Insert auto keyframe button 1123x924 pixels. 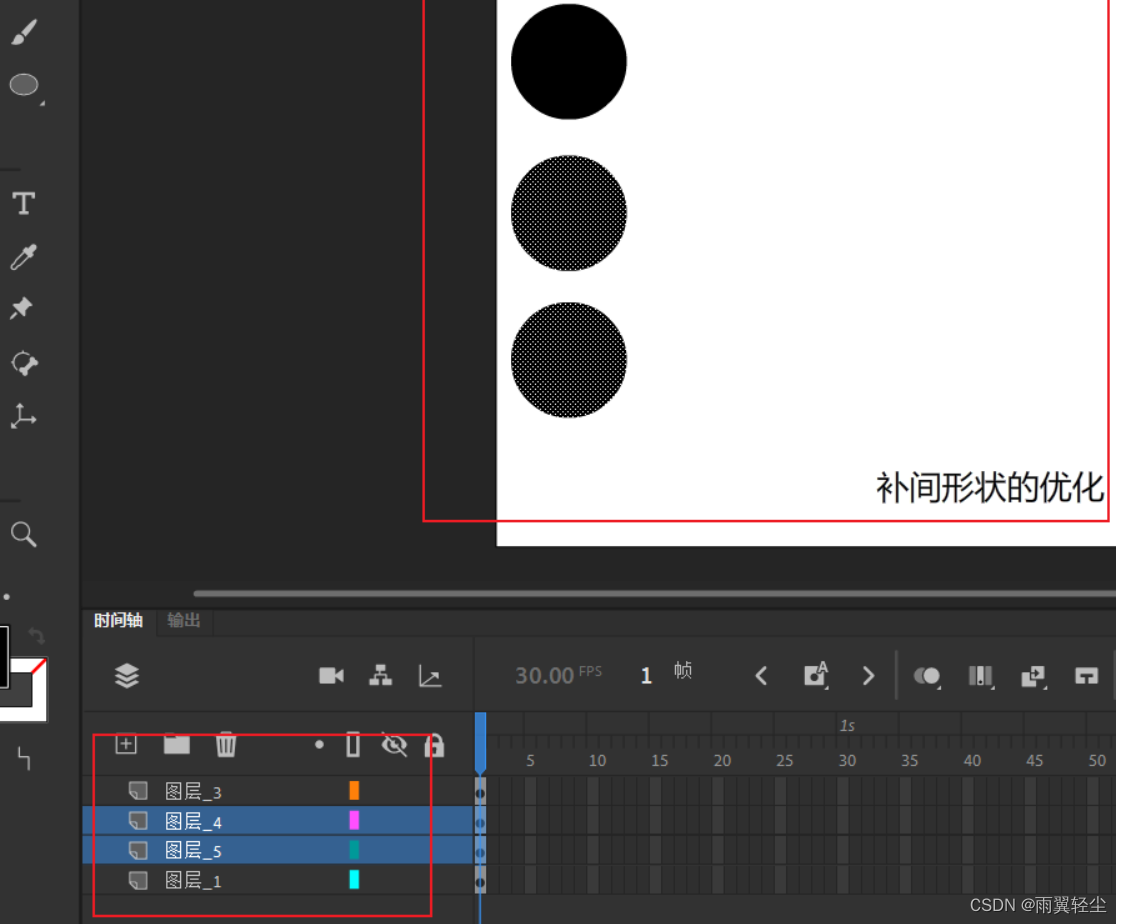tap(816, 675)
